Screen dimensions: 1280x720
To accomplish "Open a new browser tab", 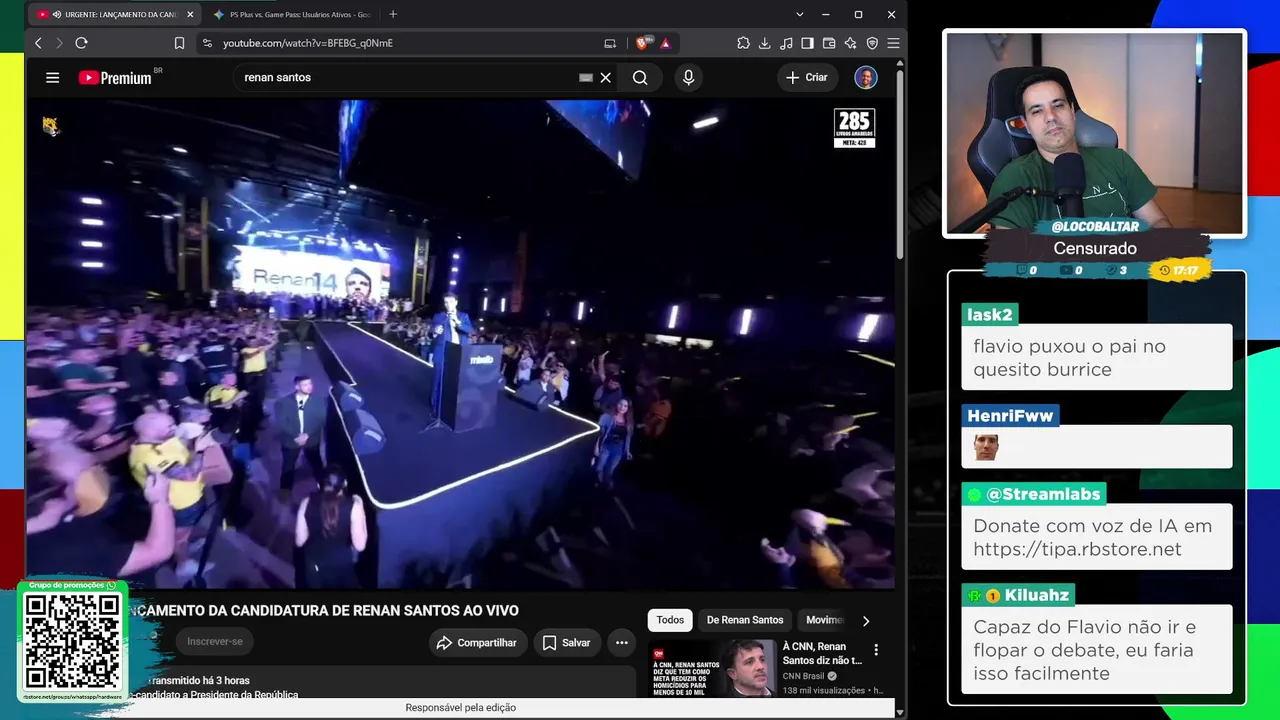I will pos(393,14).
